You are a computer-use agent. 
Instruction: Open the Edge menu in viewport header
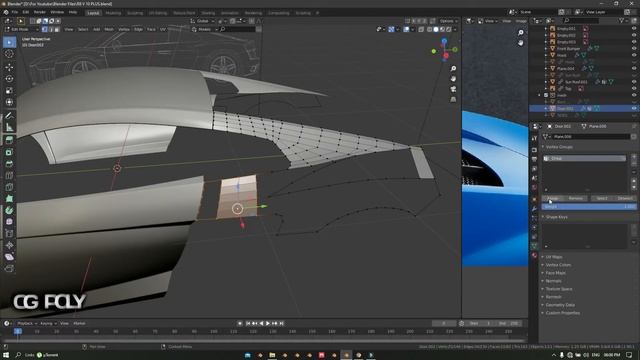pyautogui.click(x=138, y=29)
